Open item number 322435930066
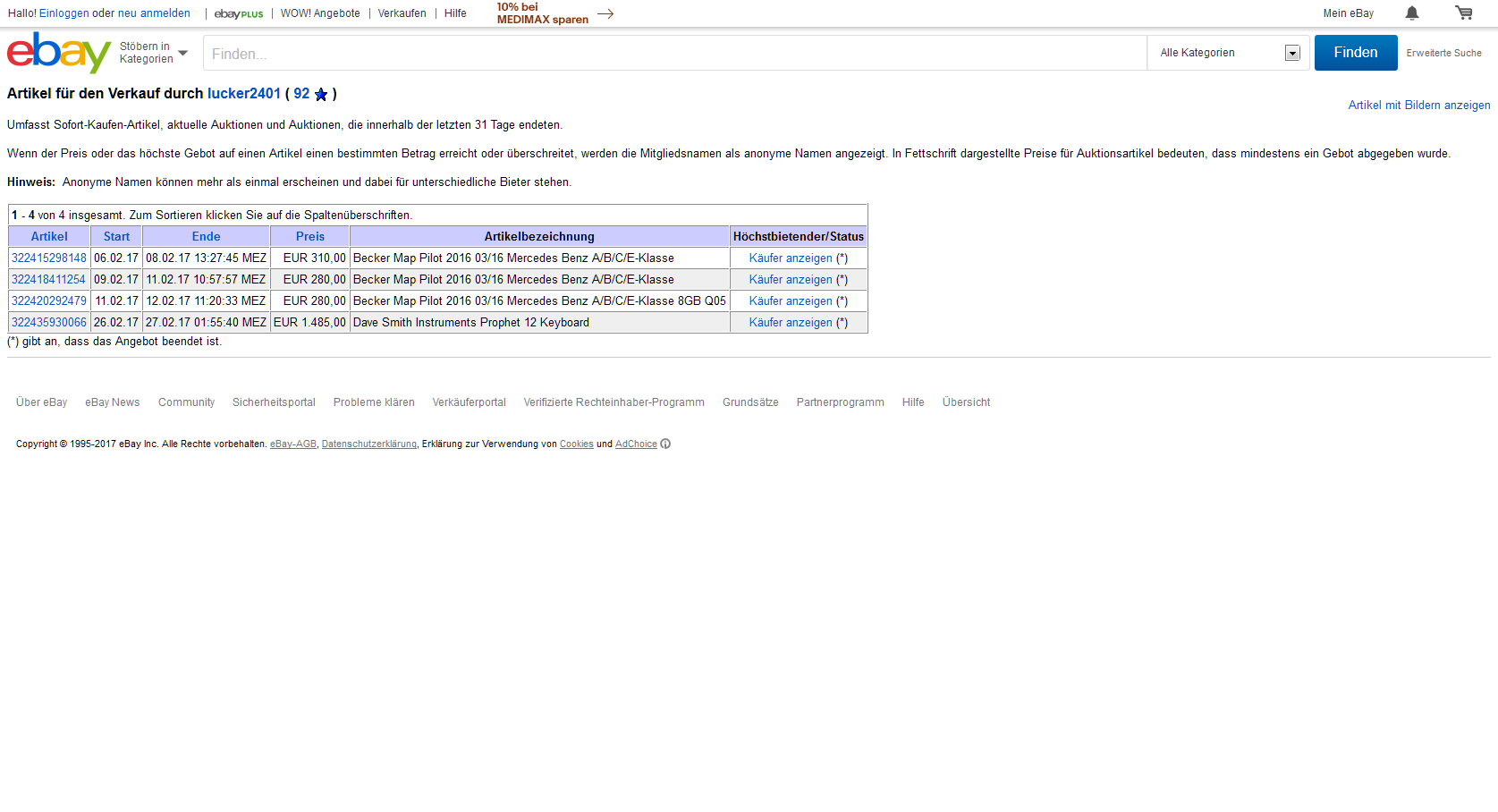 point(49,322)
